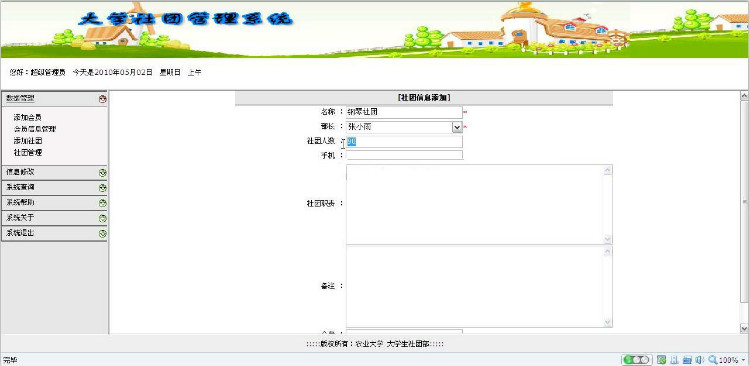Viewport: 750px width, 366px height.
Task: Click the page's vertical scrollbar down arrow
Action: (x=744, y=328)
